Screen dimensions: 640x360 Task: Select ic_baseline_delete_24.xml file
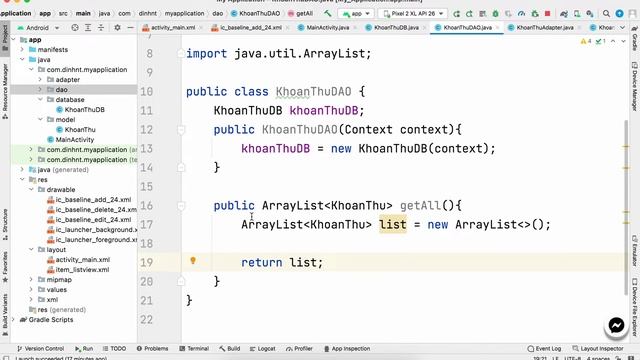92,209
